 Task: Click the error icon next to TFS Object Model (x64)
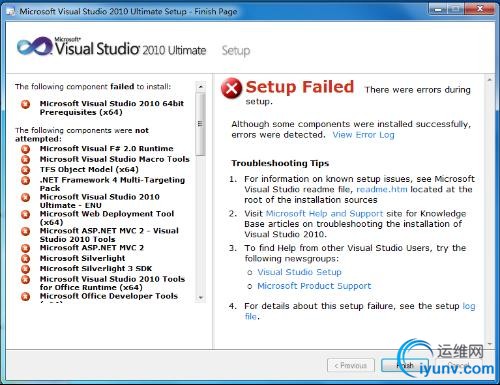point(26,170)
